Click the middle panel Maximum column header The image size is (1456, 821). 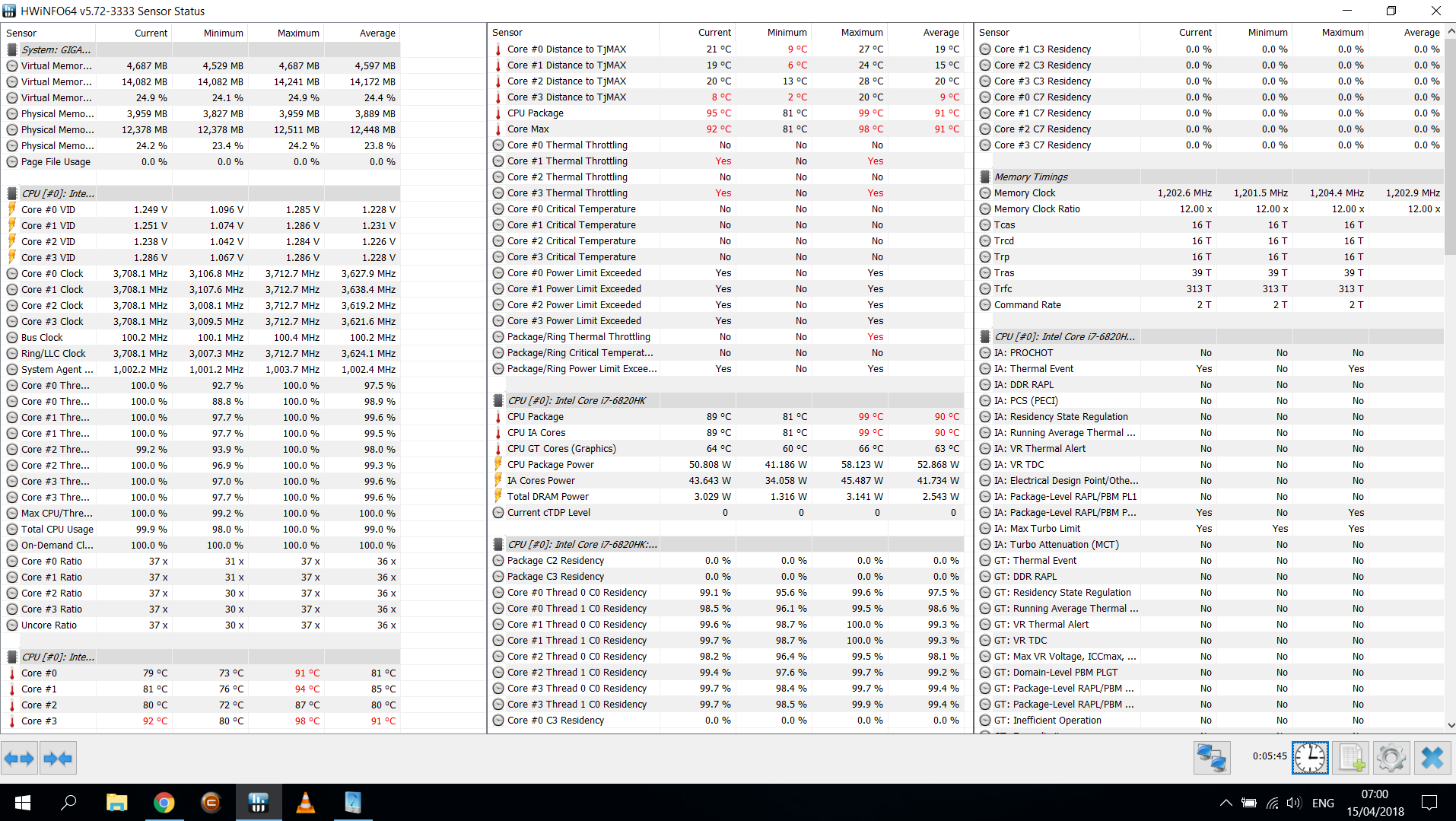click(x=849, y=33)
